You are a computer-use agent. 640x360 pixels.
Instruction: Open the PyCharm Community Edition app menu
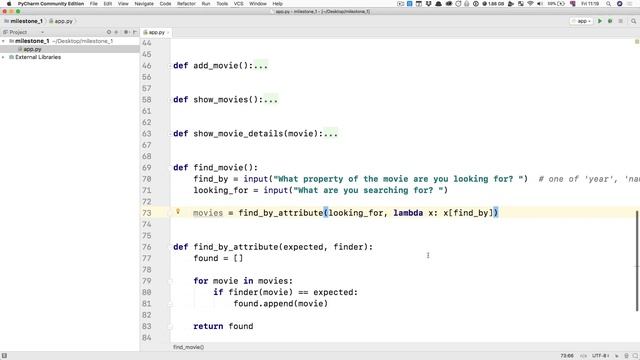pyautogui.click(x=51, y=4)
